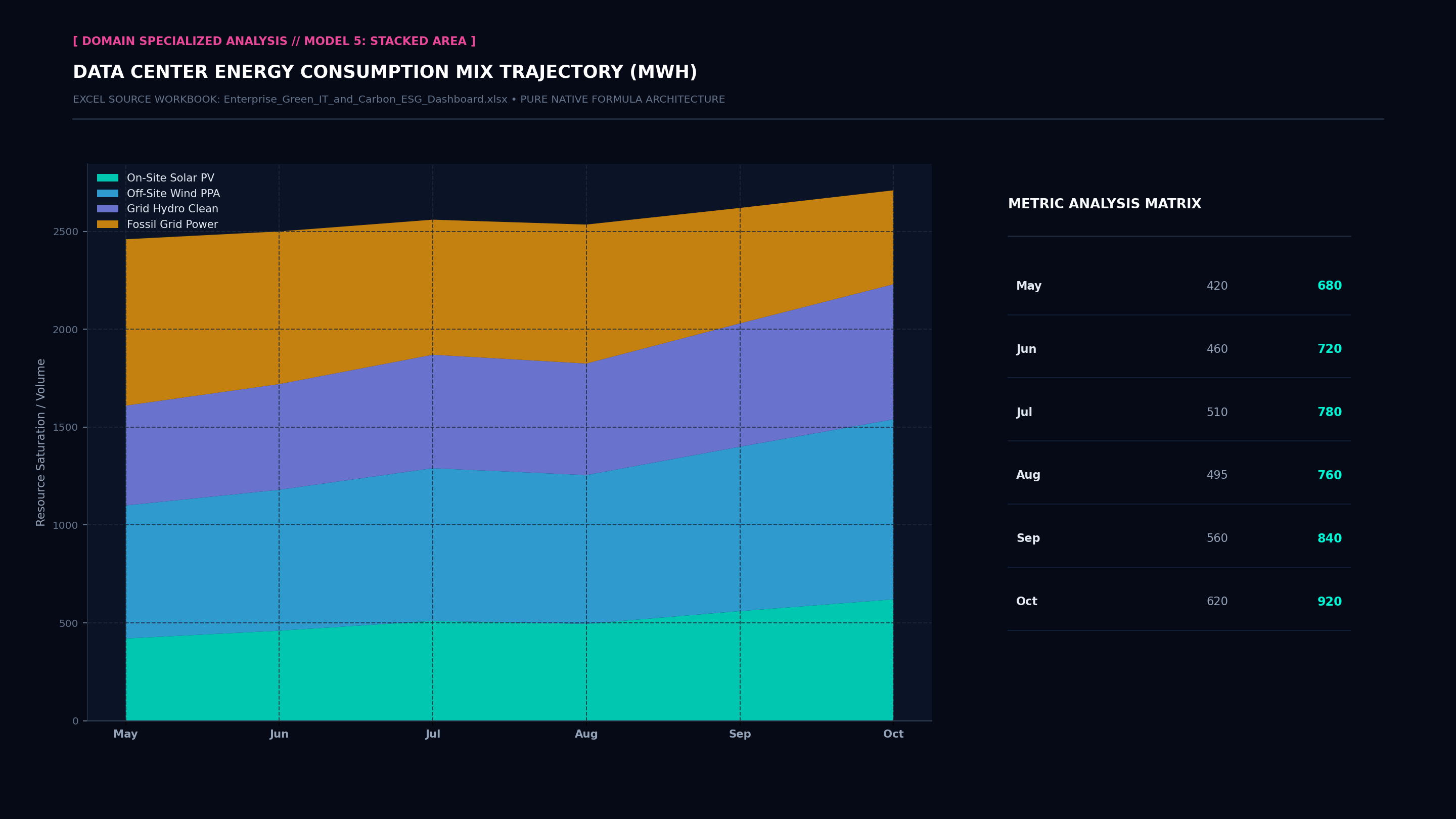Click highlighted value 680 in matrix

[1330, 286]
